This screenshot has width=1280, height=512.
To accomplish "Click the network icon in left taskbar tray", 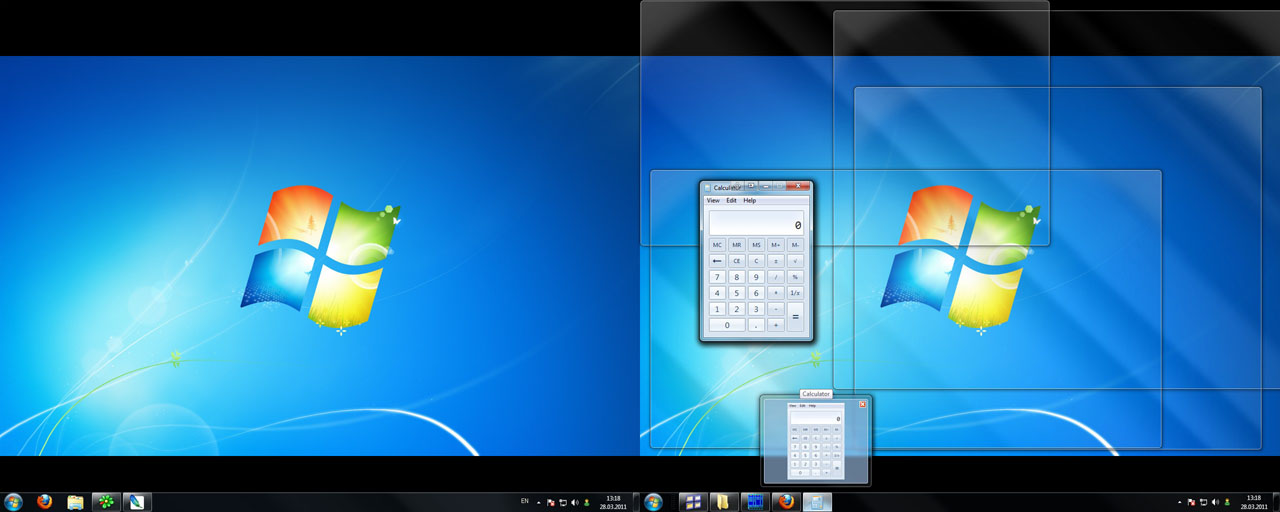I will (x=563, y=502).
